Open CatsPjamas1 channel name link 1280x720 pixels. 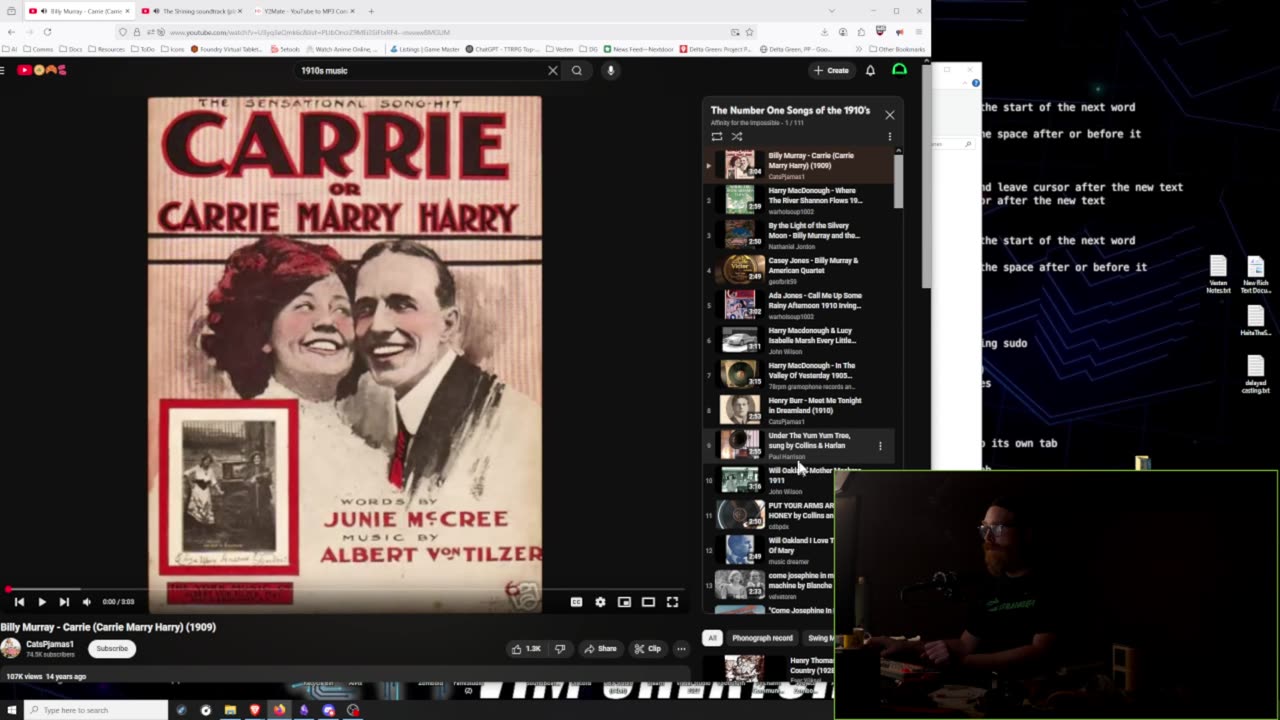click(x=50, y=644)
